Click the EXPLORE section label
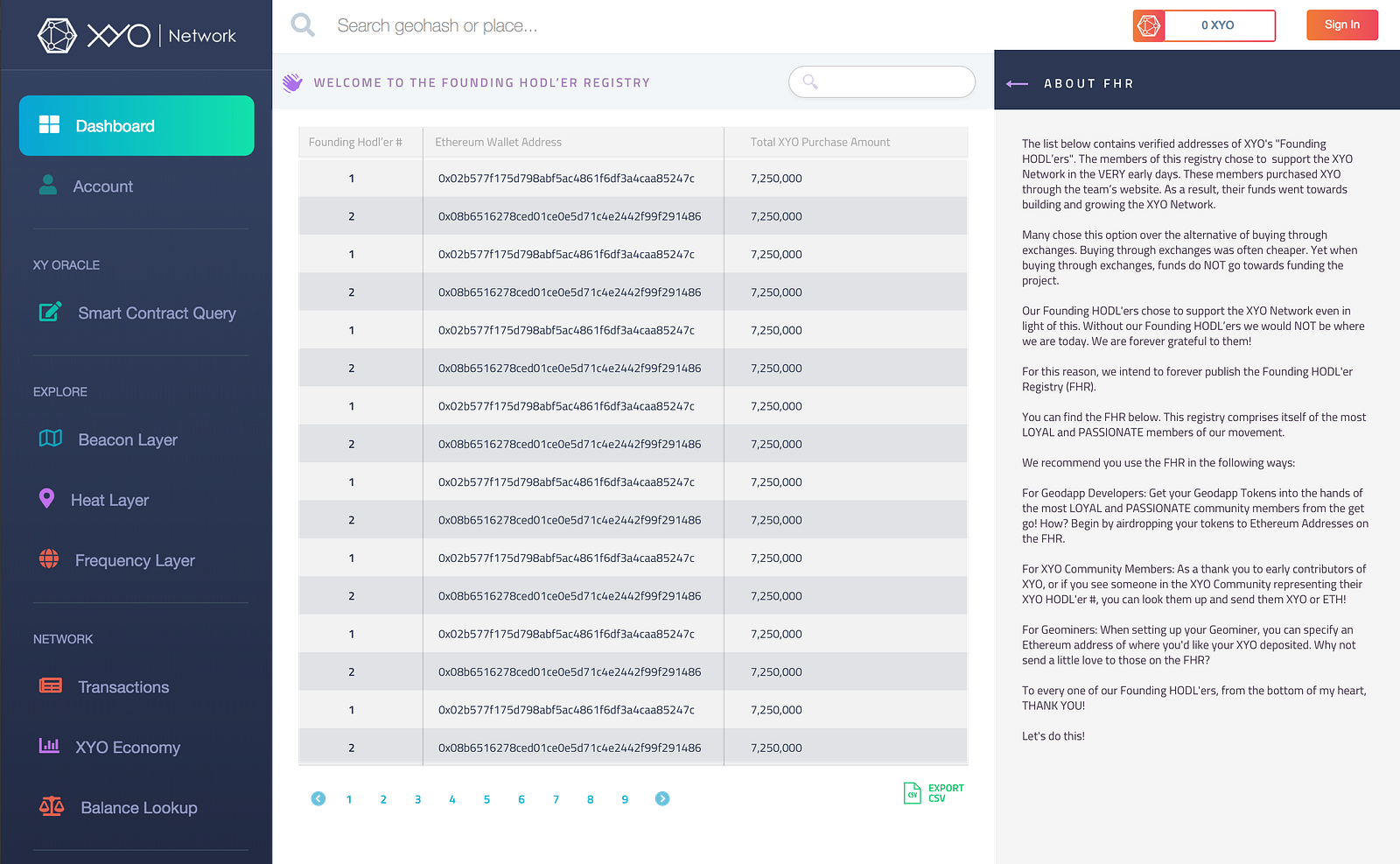This screenshot has height=864, width=1400. tap(60, 392)
